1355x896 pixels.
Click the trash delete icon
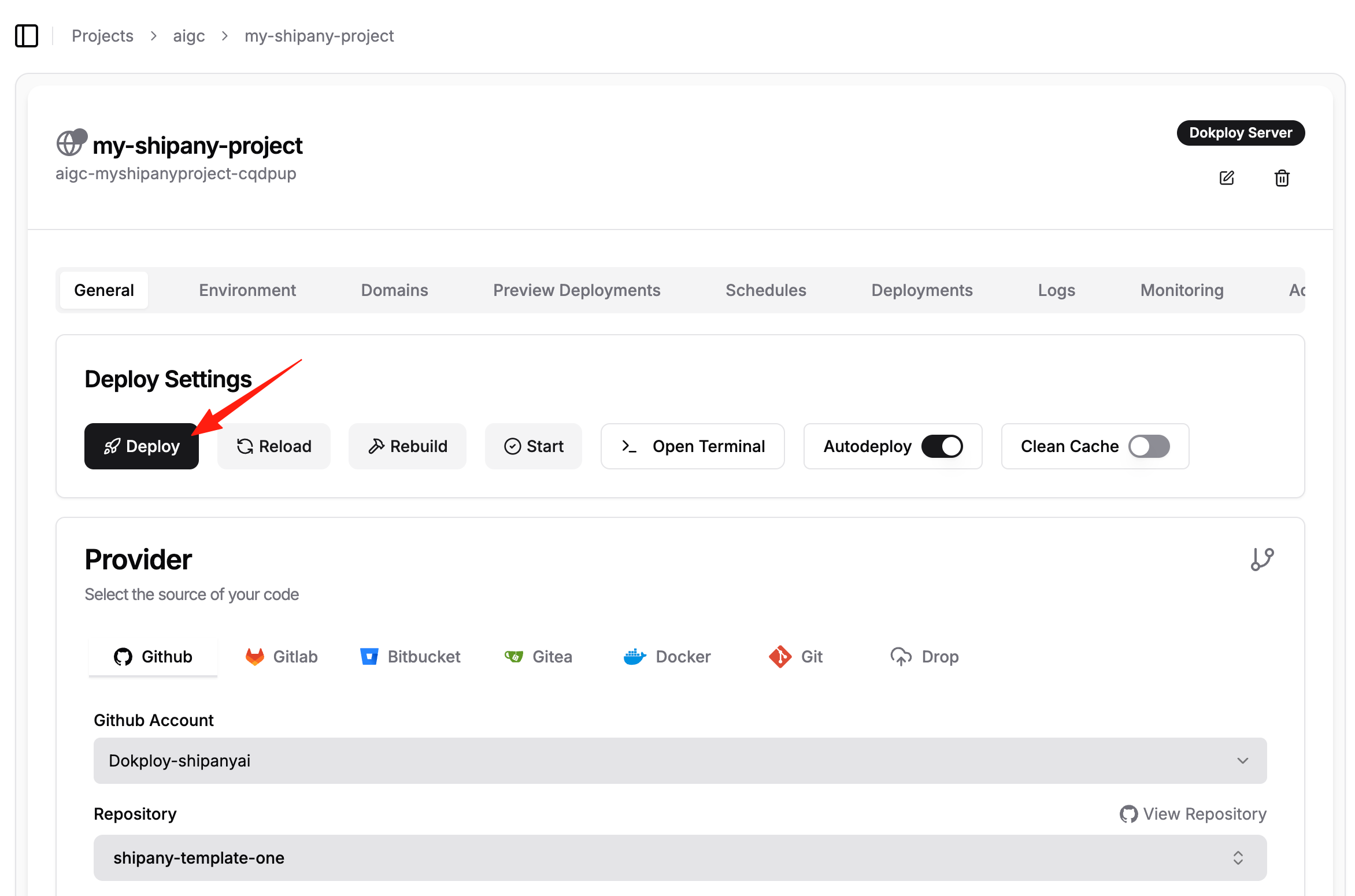pyautogui.click(x=1282, y=178)
